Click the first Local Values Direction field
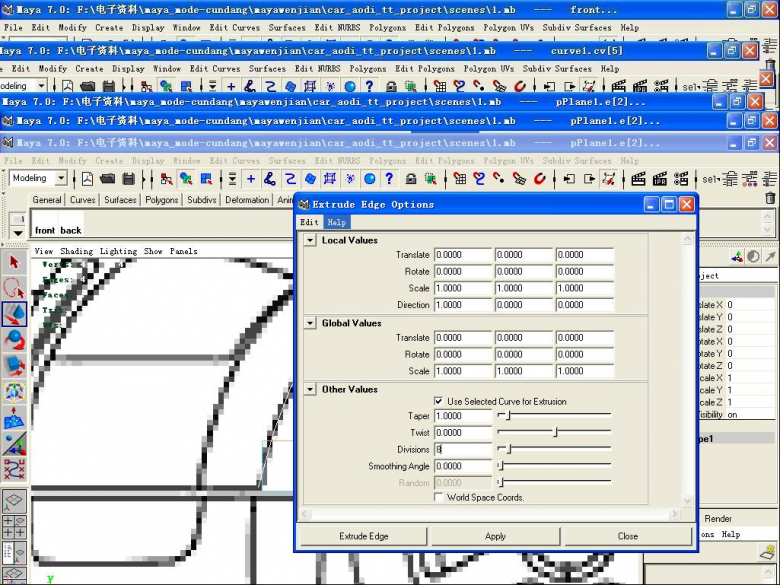 (463, 305)
